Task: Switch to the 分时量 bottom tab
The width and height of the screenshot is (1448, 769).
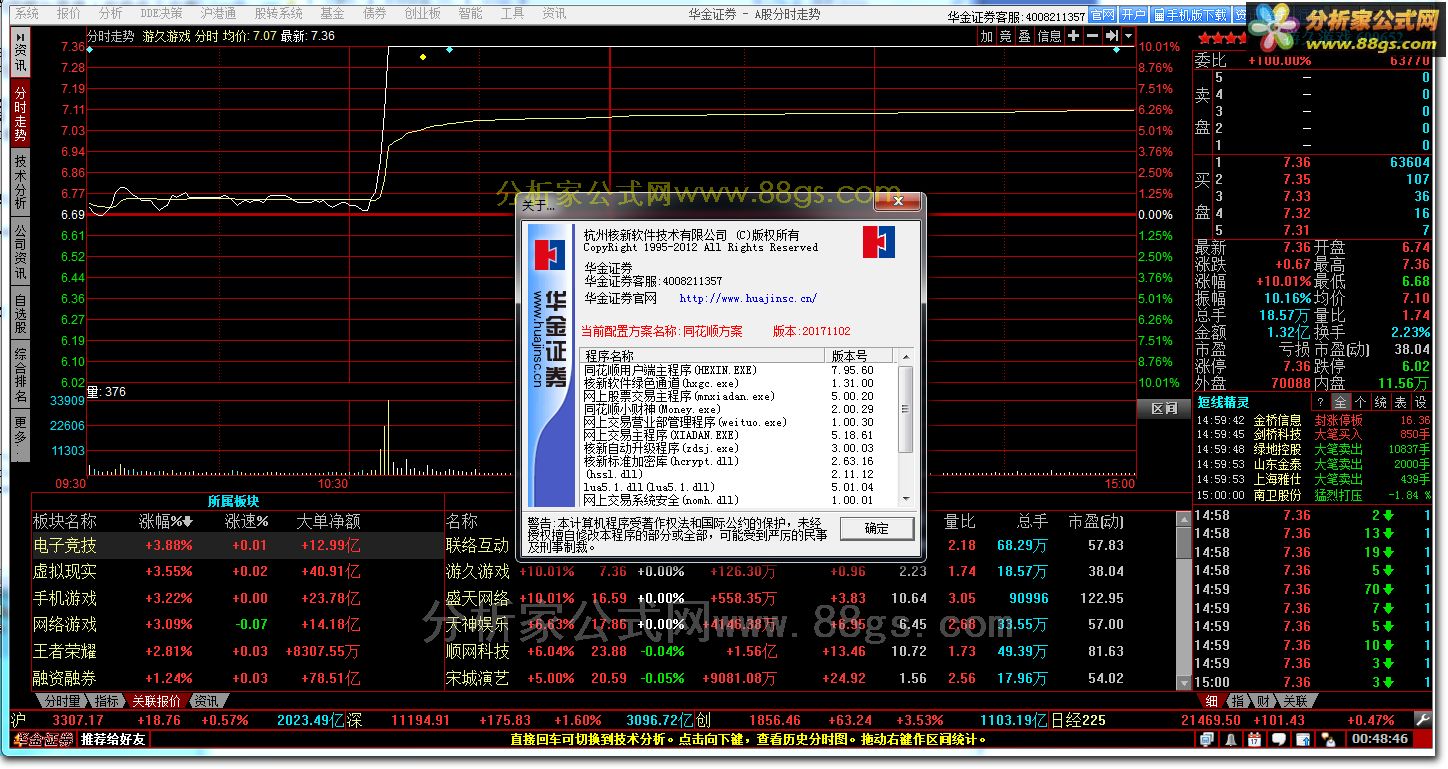Action: (x=62, y=701)
